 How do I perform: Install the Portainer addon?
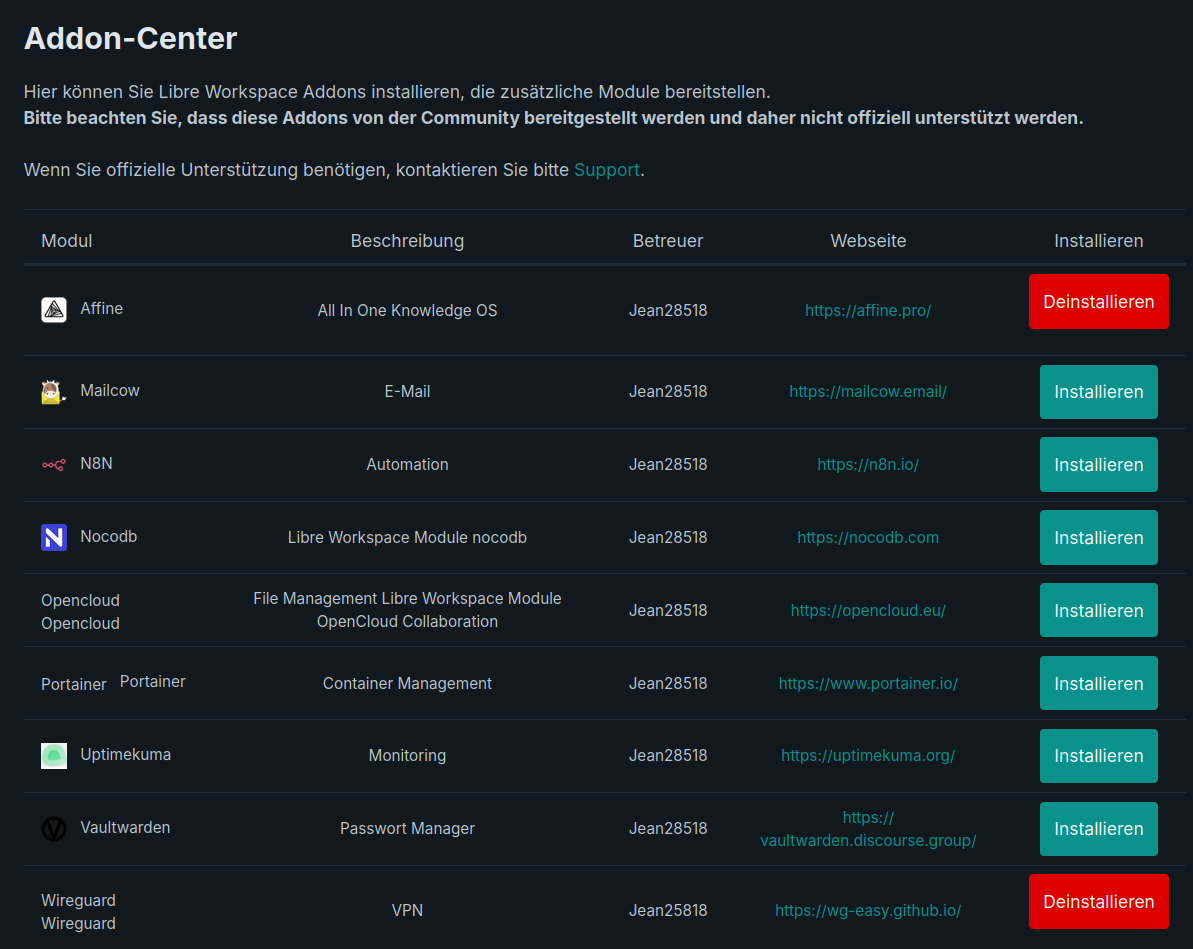[1098, 684]
